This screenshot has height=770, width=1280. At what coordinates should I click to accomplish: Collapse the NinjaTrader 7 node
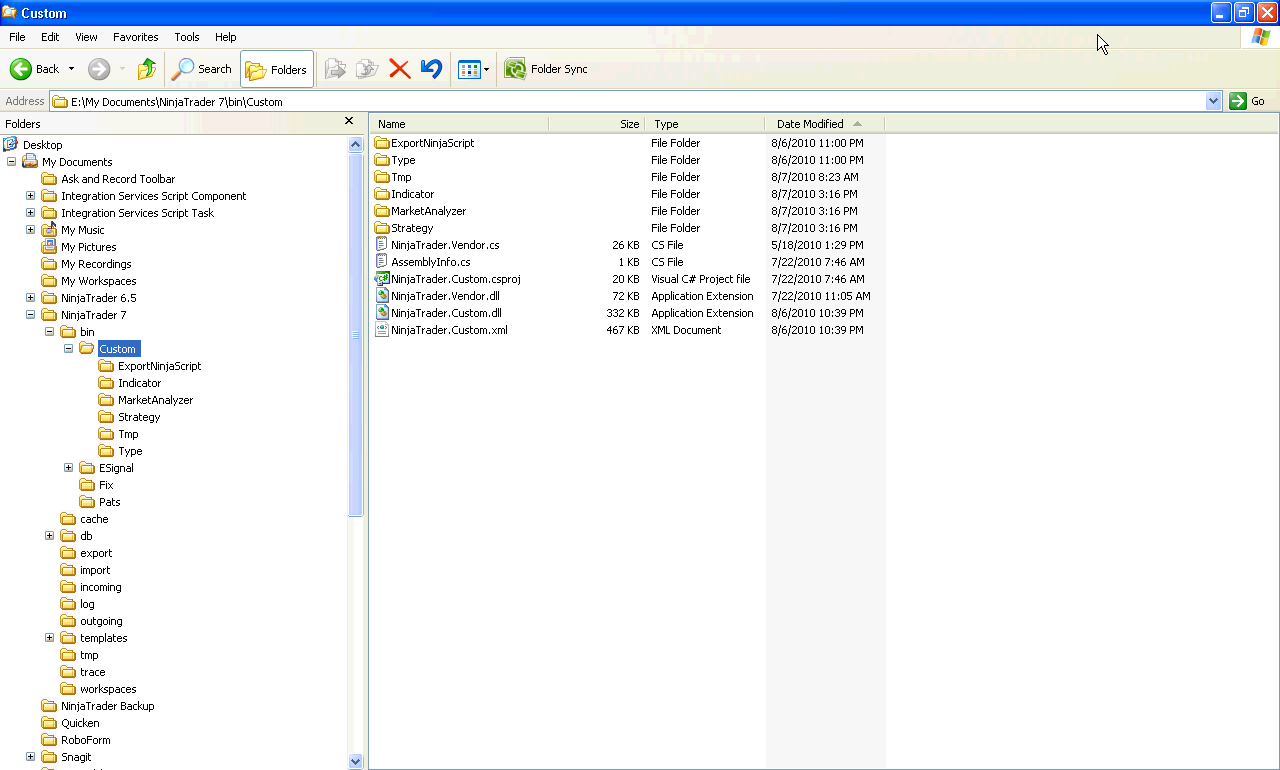pos(31,315)
